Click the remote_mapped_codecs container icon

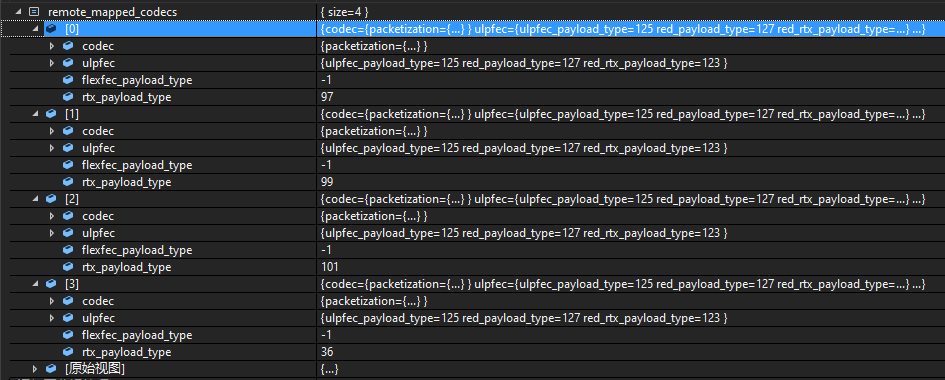[x=34, y=11]
